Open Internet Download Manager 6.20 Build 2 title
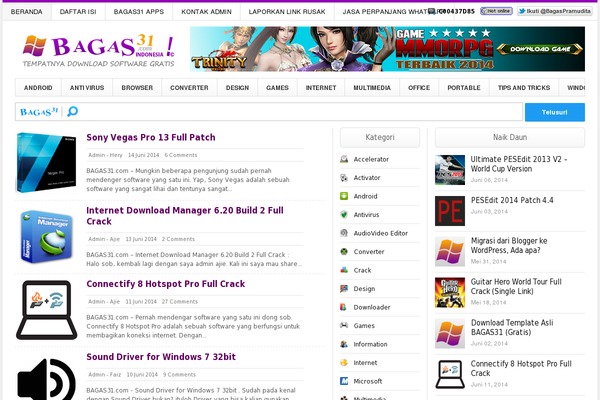Image resolution: width=600 pixels, height=400 pixels. [185, 216]
